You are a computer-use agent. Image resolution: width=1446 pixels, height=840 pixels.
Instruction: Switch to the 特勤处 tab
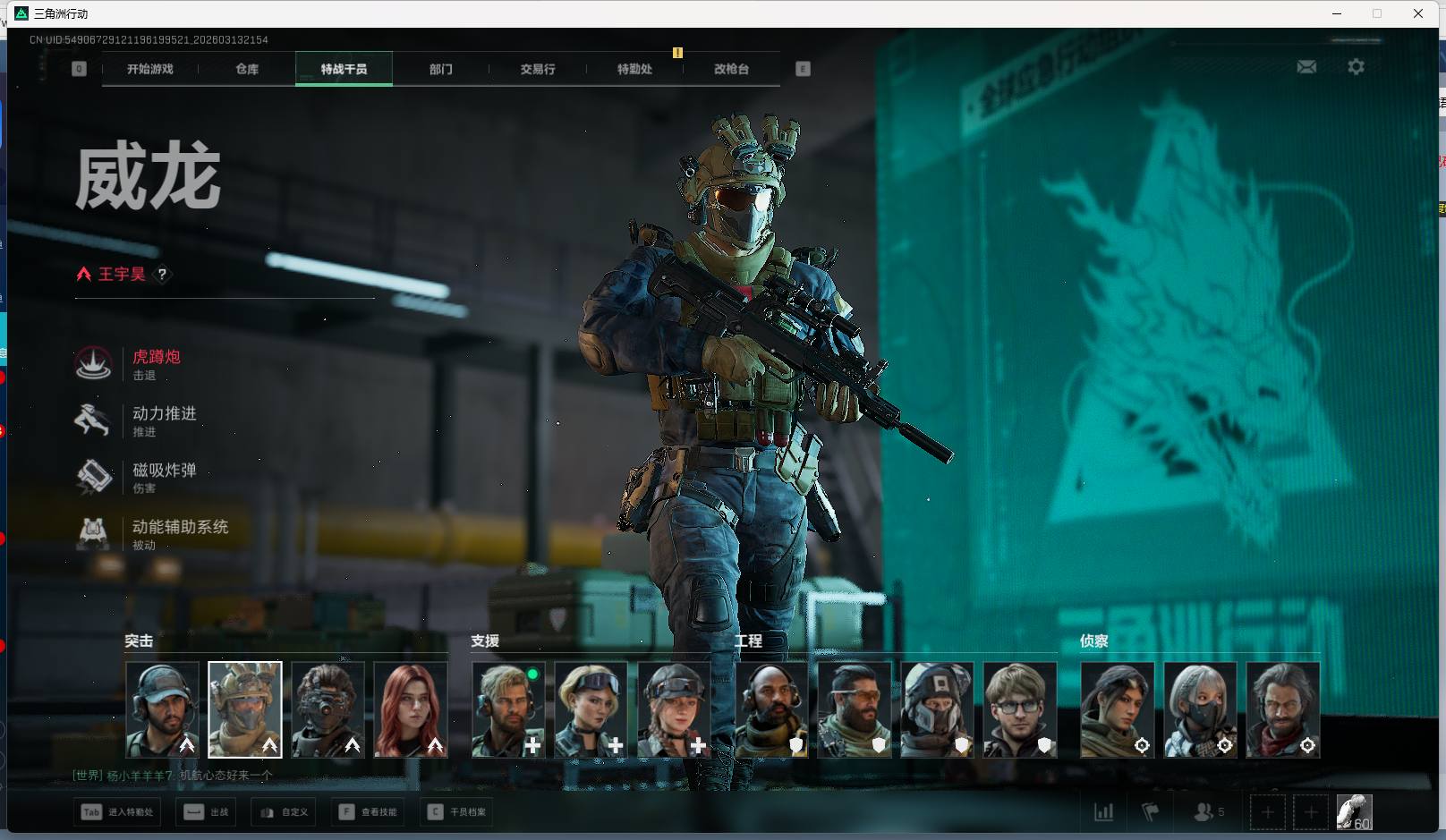[x=634, y=69]
